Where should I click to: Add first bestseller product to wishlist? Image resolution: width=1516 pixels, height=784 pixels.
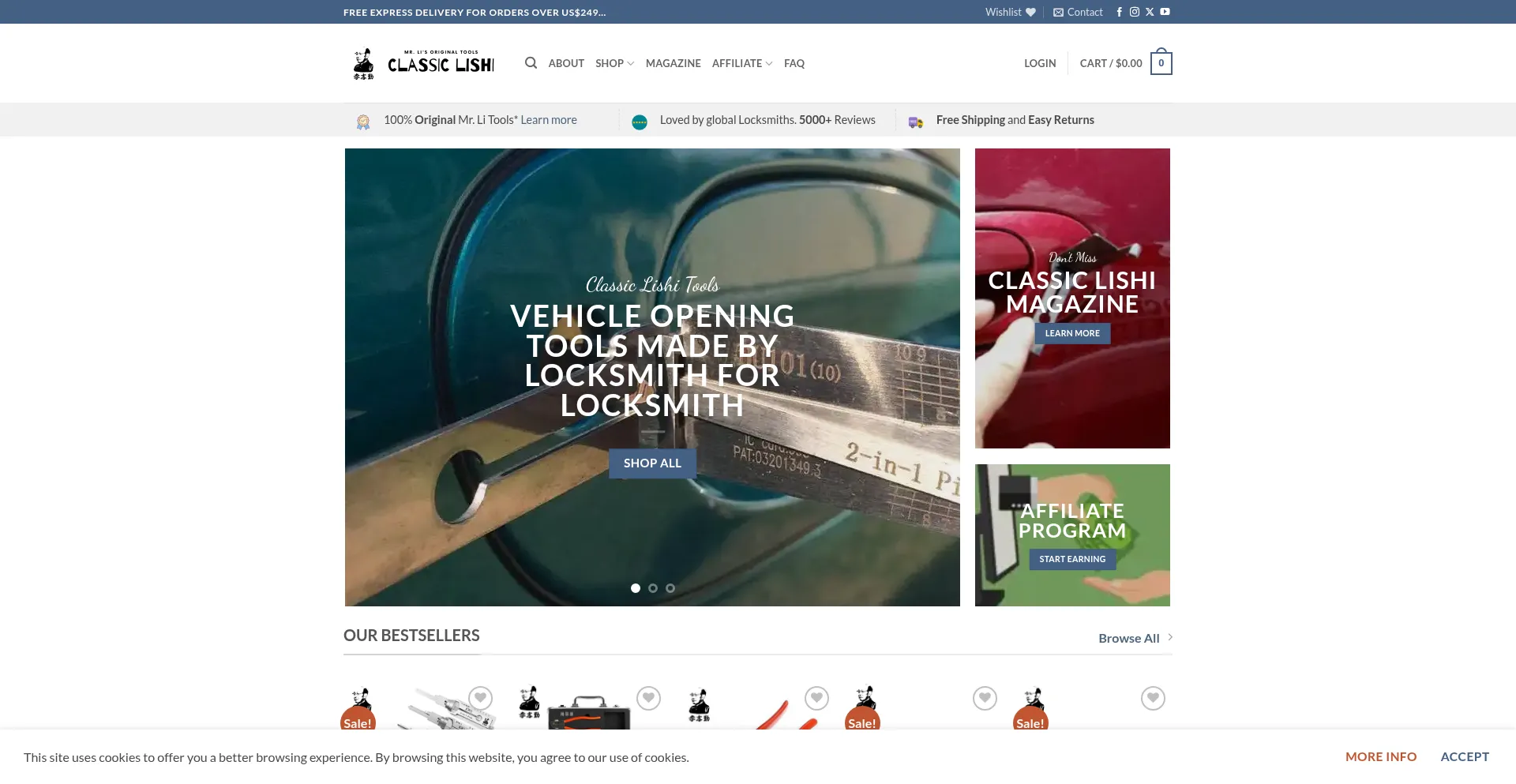[x=480, y=698]
